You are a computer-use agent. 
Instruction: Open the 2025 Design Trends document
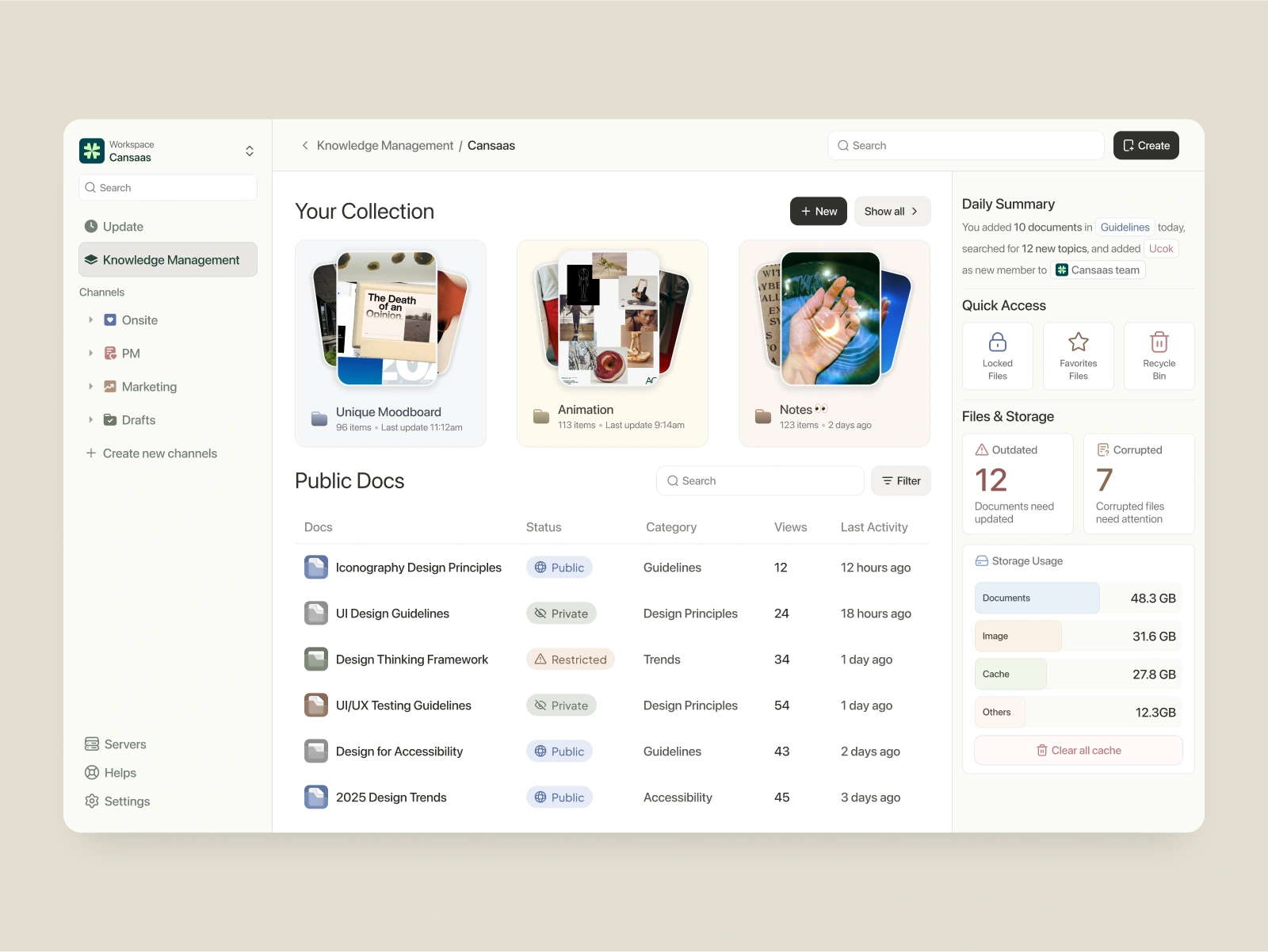click(391, 797)
